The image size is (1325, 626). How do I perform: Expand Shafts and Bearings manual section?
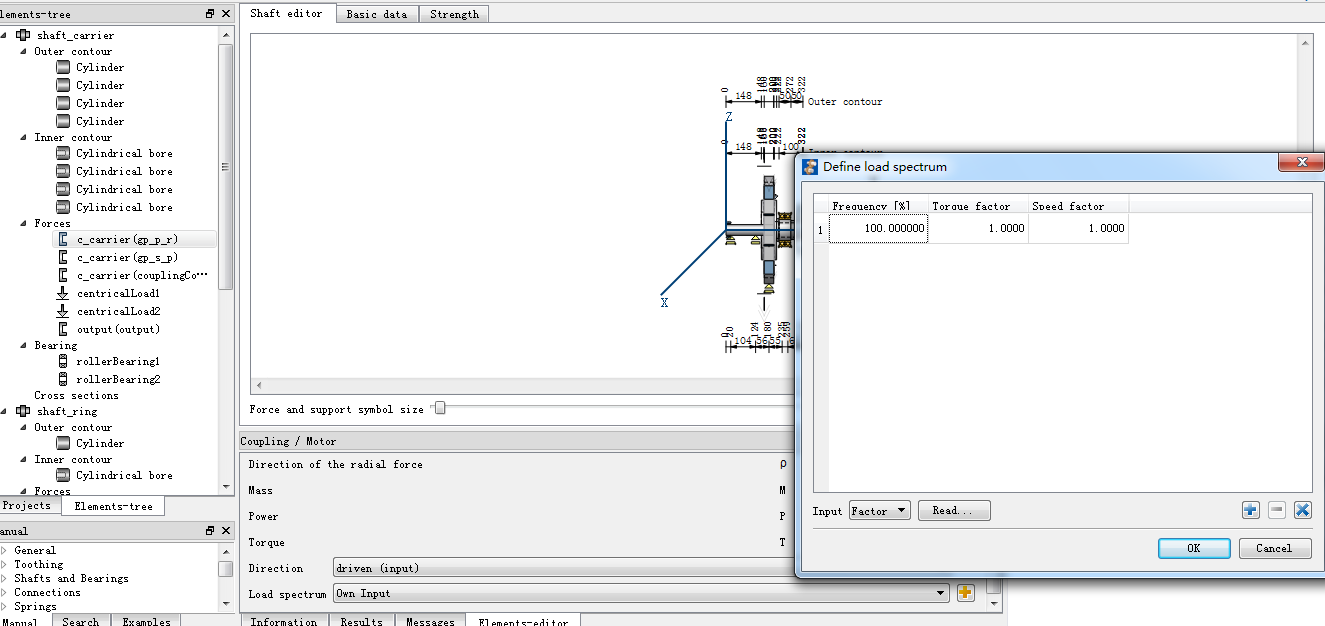(x=4, y=578)
